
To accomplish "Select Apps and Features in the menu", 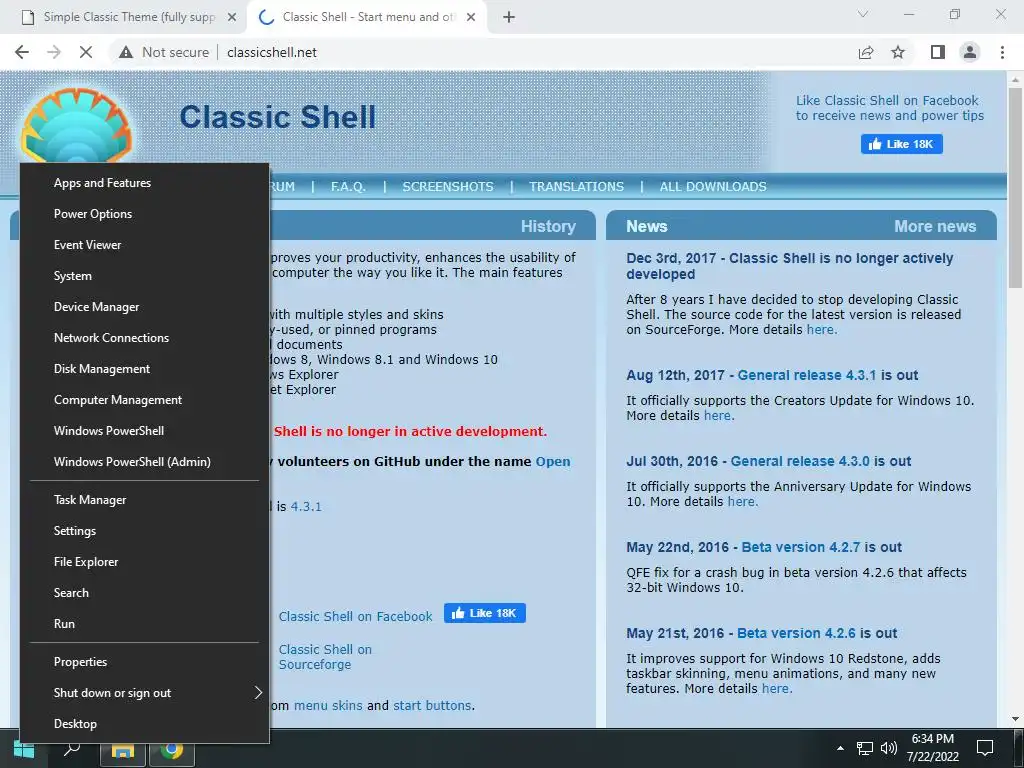I will 144,183.
